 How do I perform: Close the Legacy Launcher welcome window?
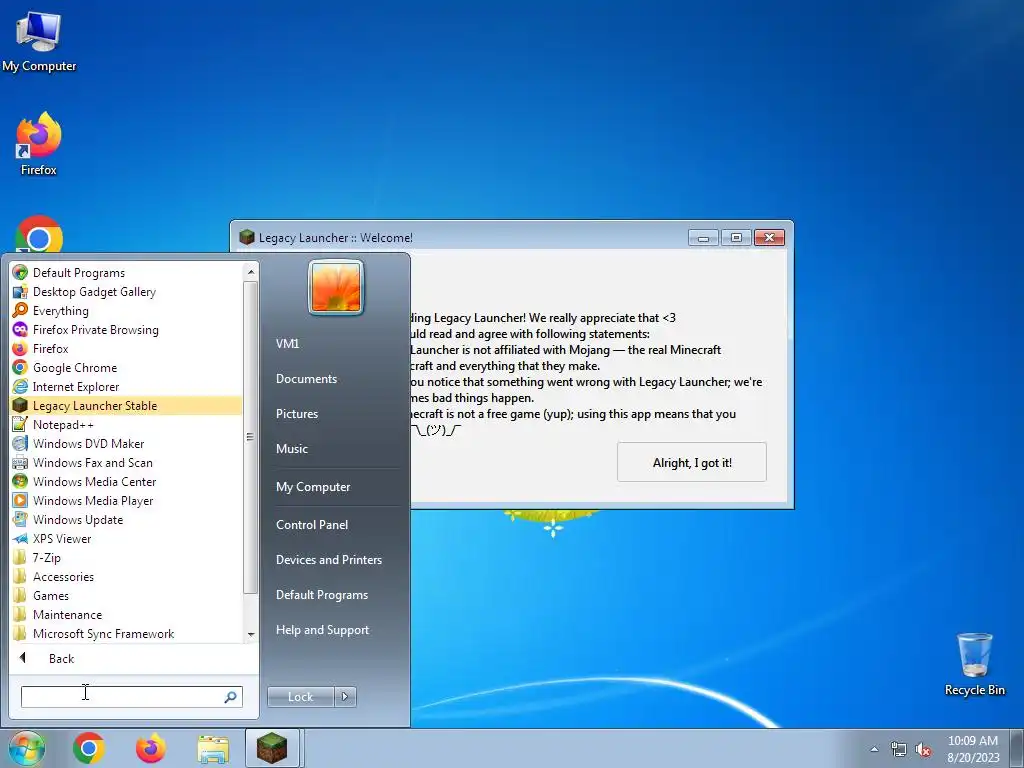click(769, 238)
